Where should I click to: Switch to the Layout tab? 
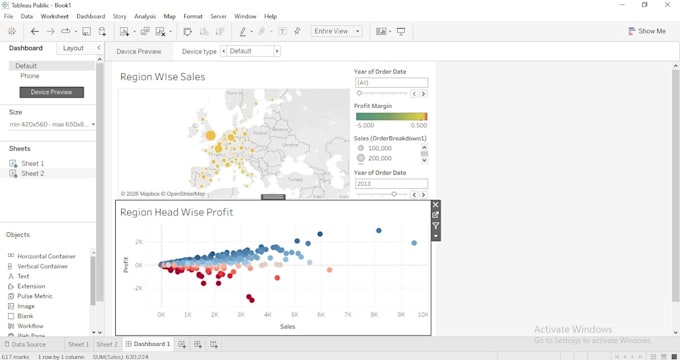73,48
